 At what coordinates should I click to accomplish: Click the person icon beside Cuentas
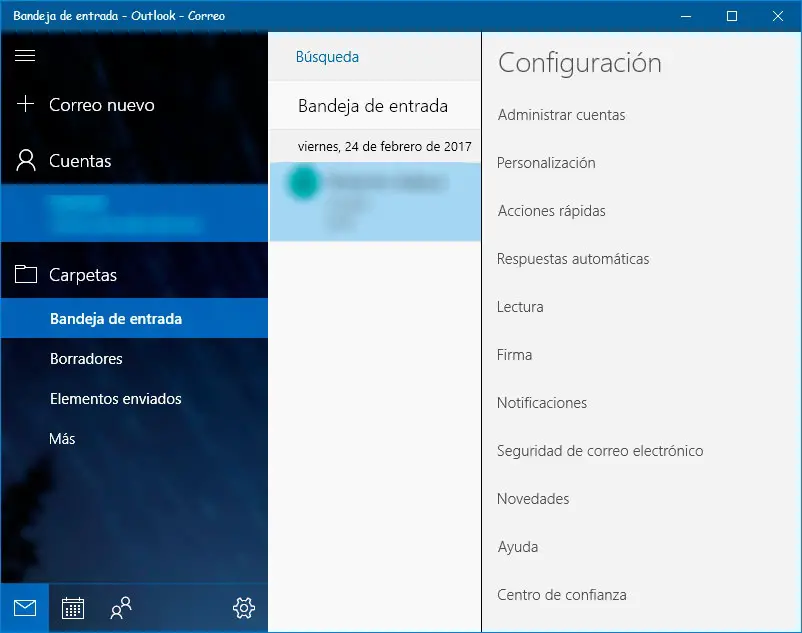26,161
